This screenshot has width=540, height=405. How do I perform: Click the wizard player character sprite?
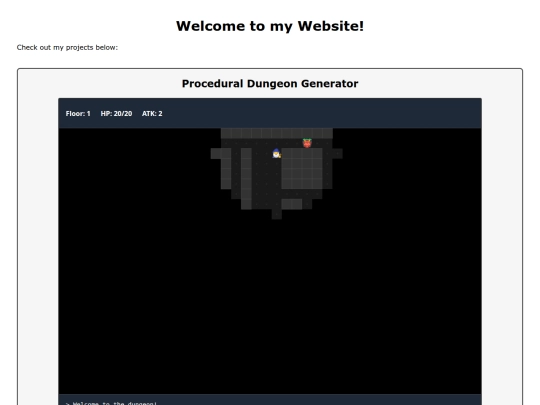(x=277, y=153)
